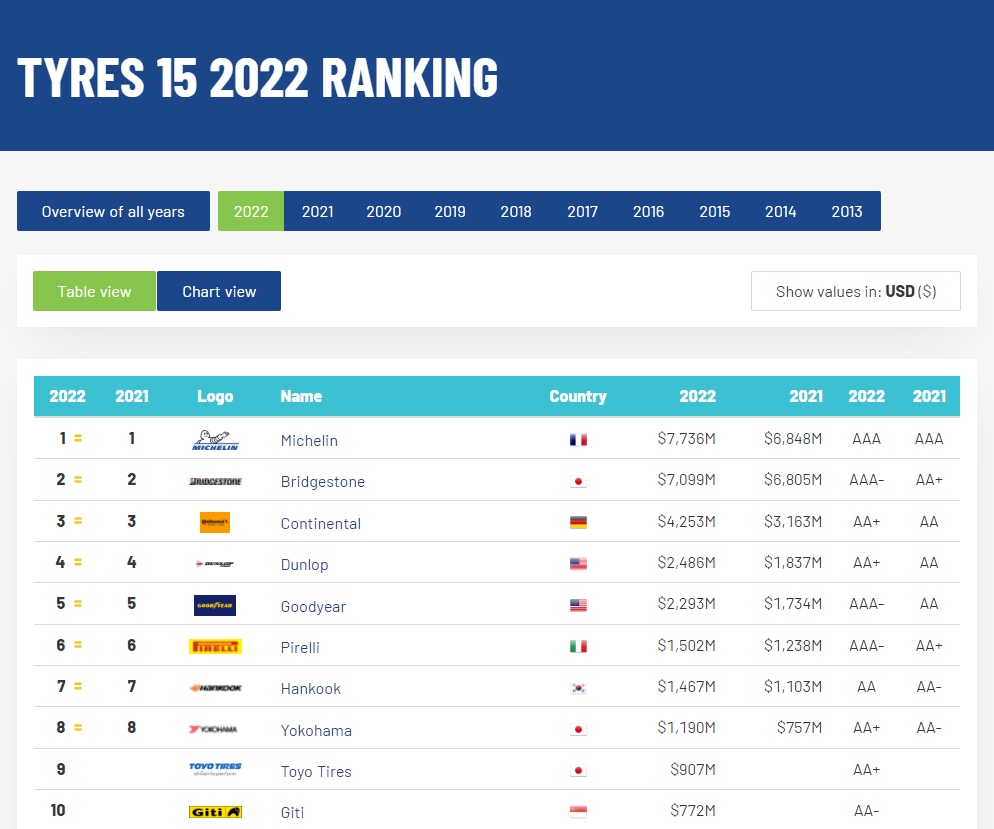Screen dimensions: 994x829
Task: Click the US flag in Goodyear row
Action: tap(578, 605)
